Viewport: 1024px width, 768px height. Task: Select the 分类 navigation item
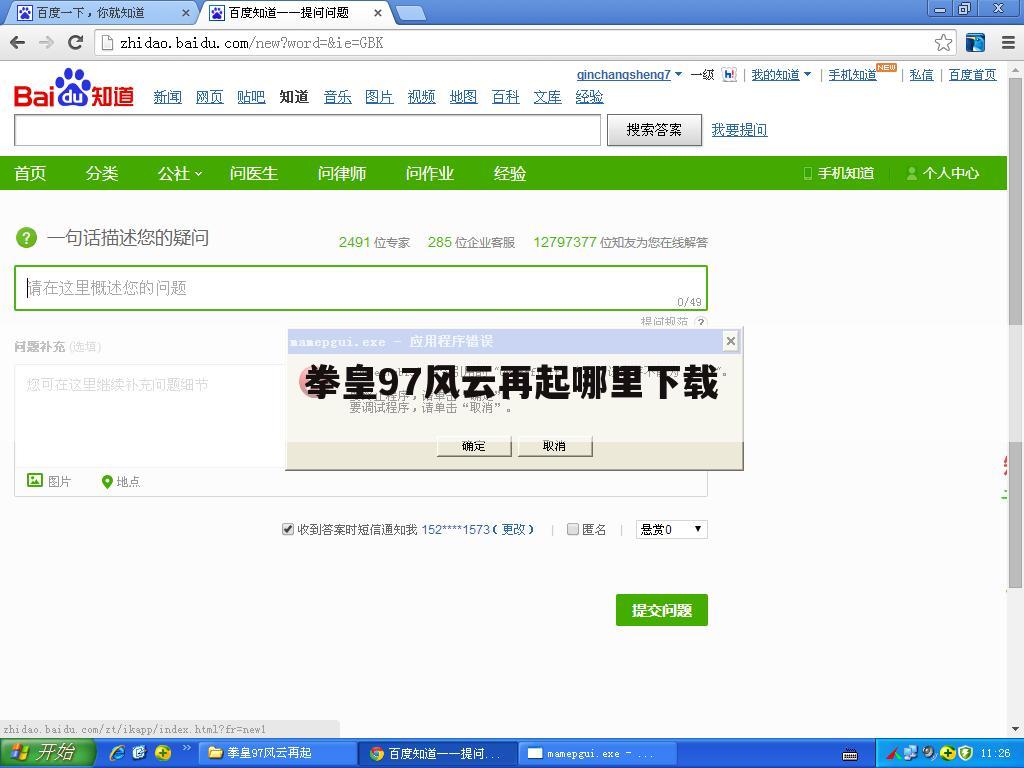point(102,174)
